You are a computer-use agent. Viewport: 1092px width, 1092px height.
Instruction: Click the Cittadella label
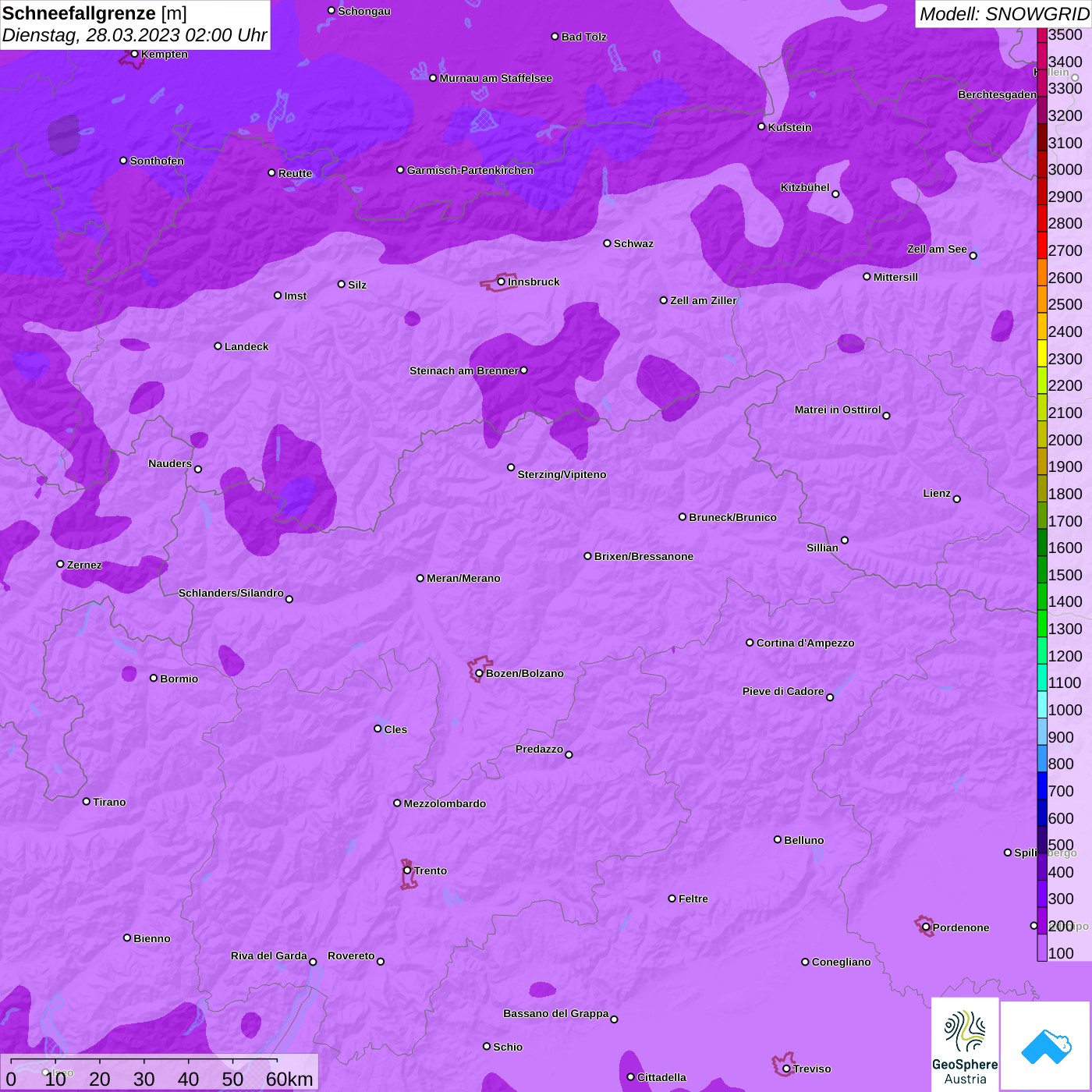tap(661, 1077)
